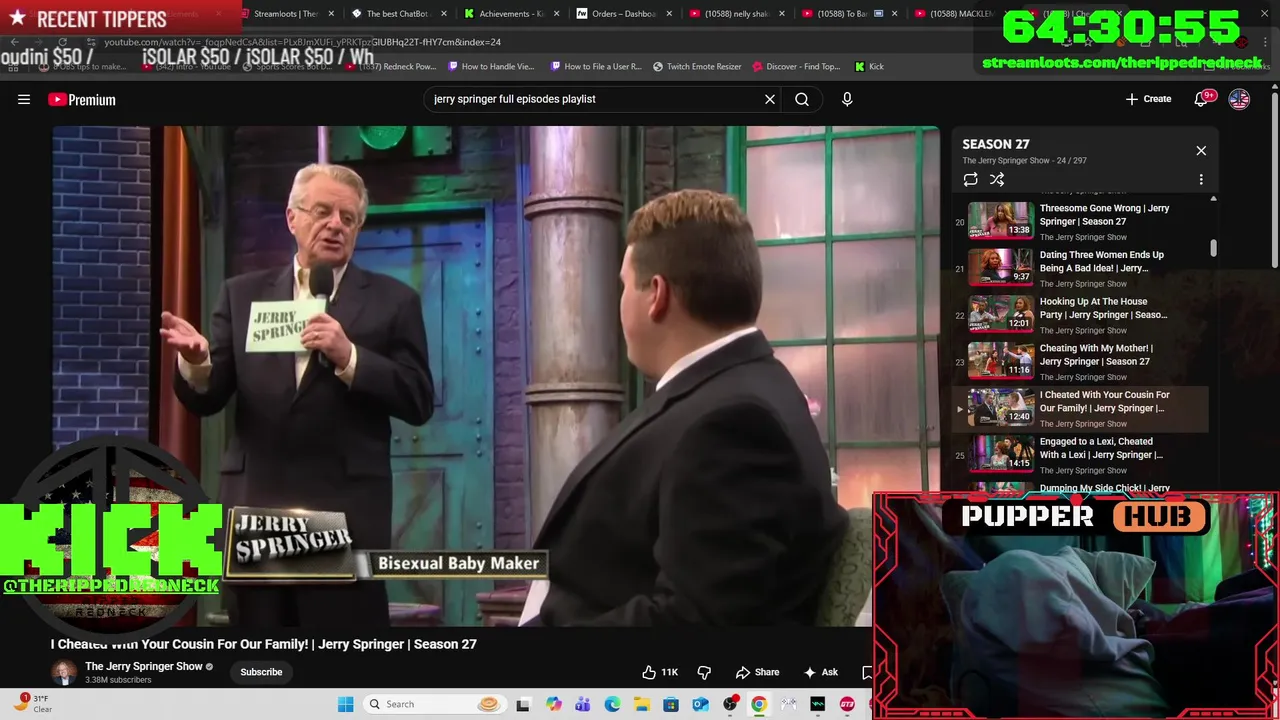Open Windows Start menu

pyautogui.click(x=346, y=704)
